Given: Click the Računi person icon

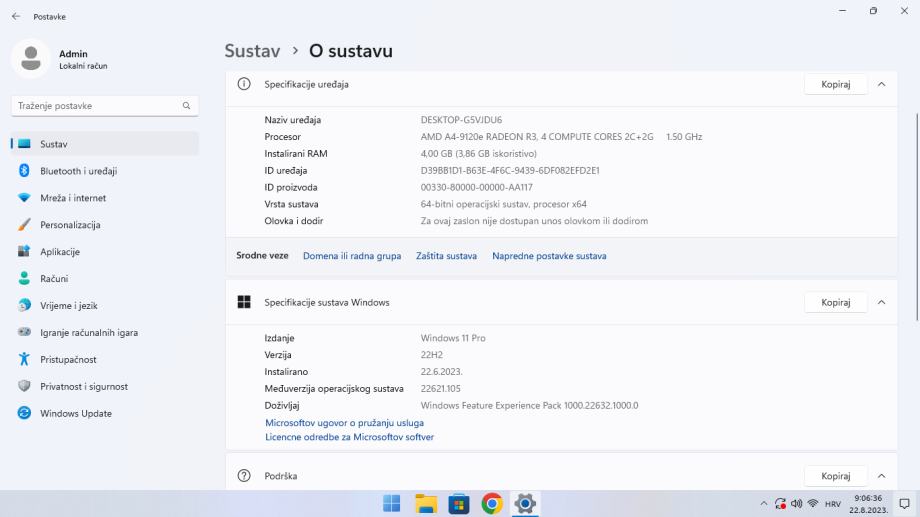Looking at the screenshot, I should point(24,278).
